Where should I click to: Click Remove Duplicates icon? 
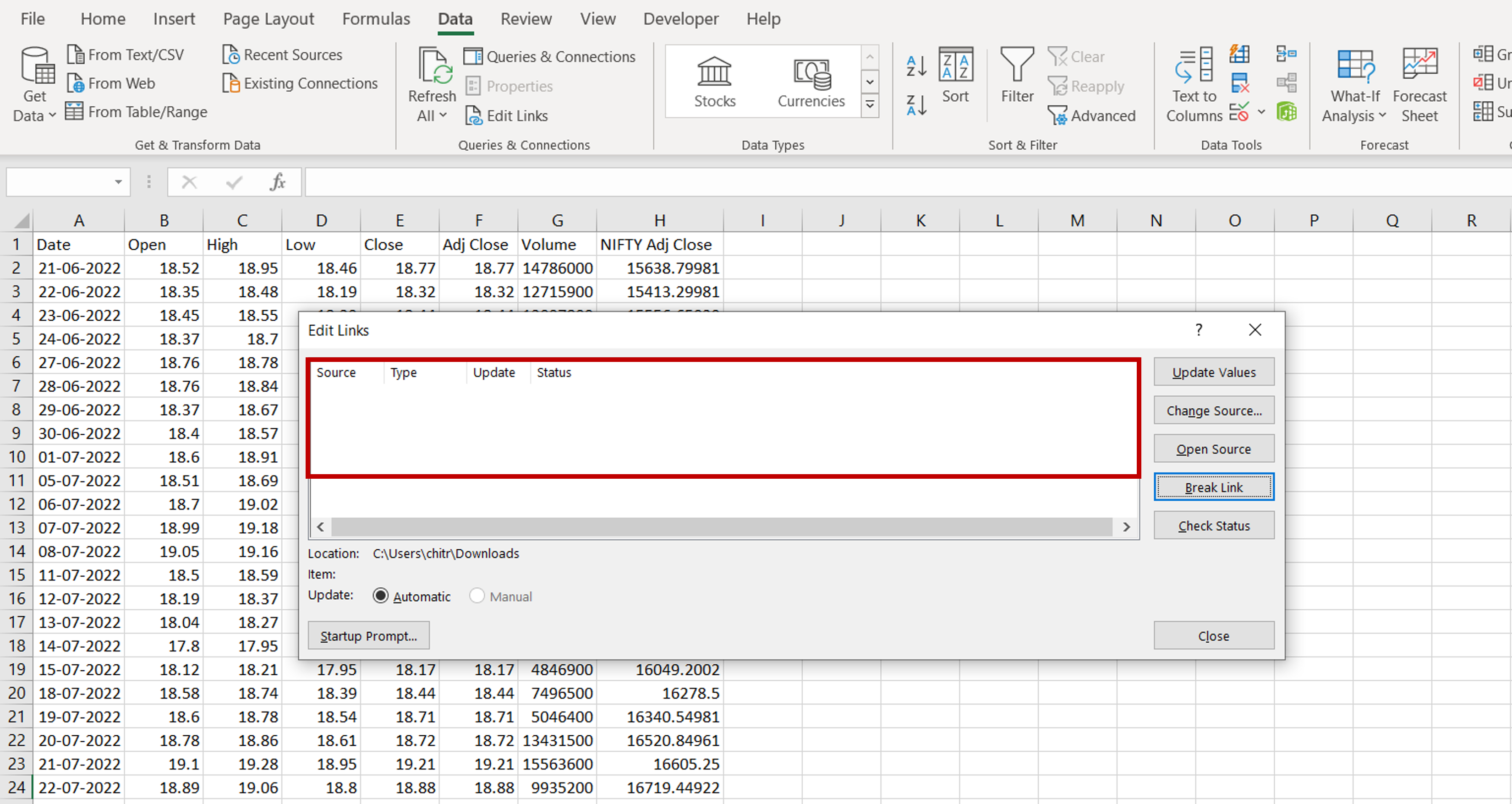tap(1240, 83)
